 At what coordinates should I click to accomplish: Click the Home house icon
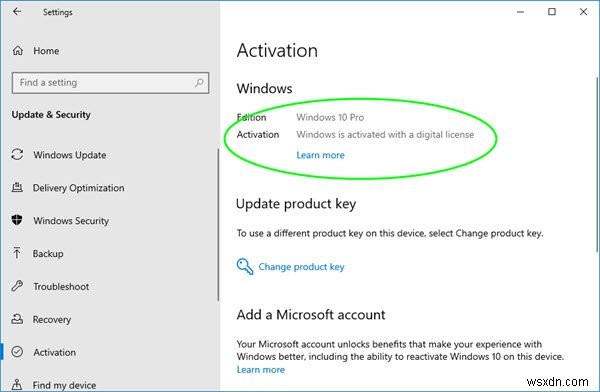(18, 51)
